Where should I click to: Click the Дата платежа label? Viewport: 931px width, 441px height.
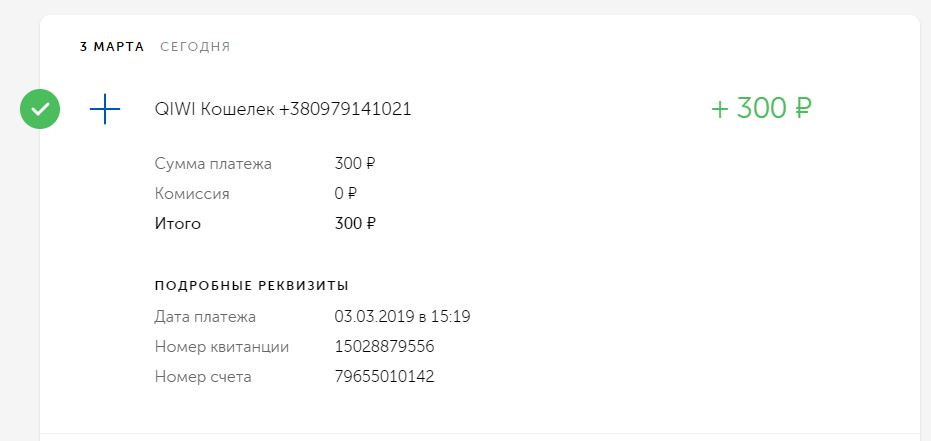coord(205,317)
